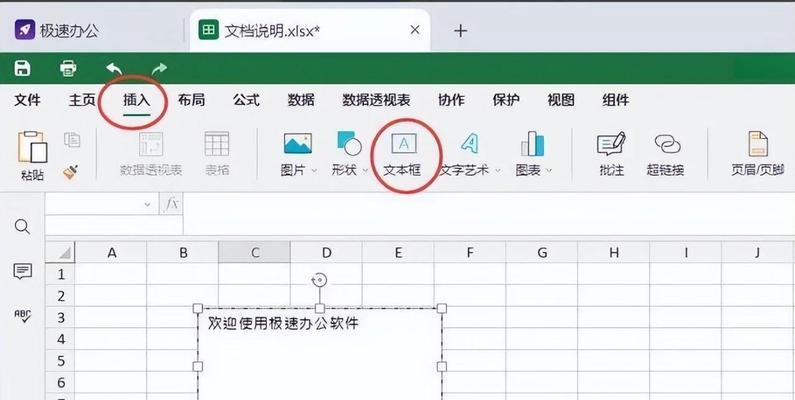Click the 图表 chart icon
The height and width of the screenshot is (400, 795).
(532, 143)
